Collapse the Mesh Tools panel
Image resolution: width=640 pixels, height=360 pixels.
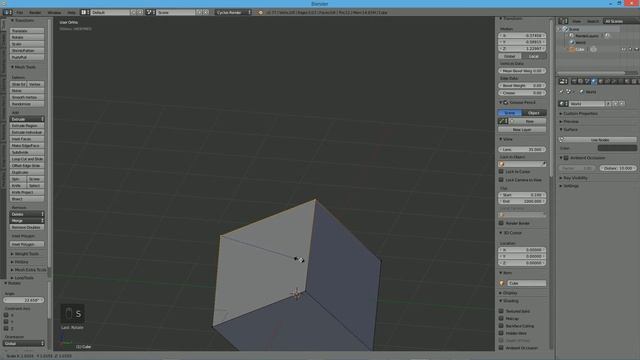coord(23,67)
